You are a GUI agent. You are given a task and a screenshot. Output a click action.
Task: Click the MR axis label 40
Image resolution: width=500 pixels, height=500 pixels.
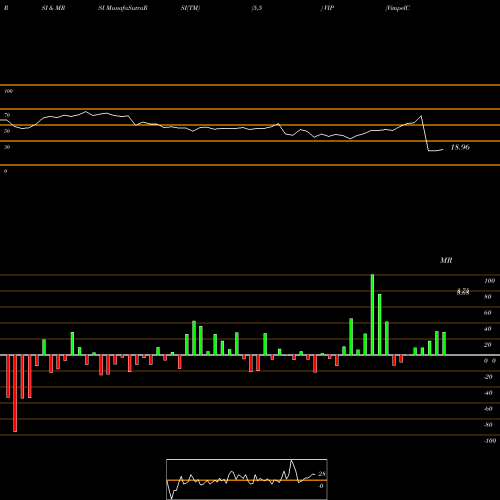(488, 329)
